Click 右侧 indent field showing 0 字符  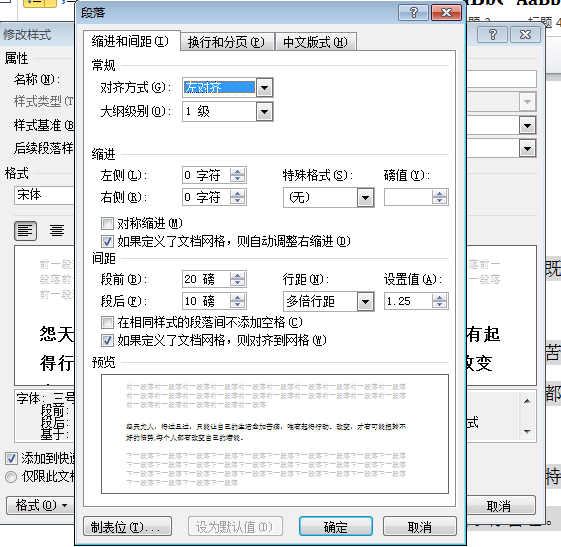(x=206, y=197)
